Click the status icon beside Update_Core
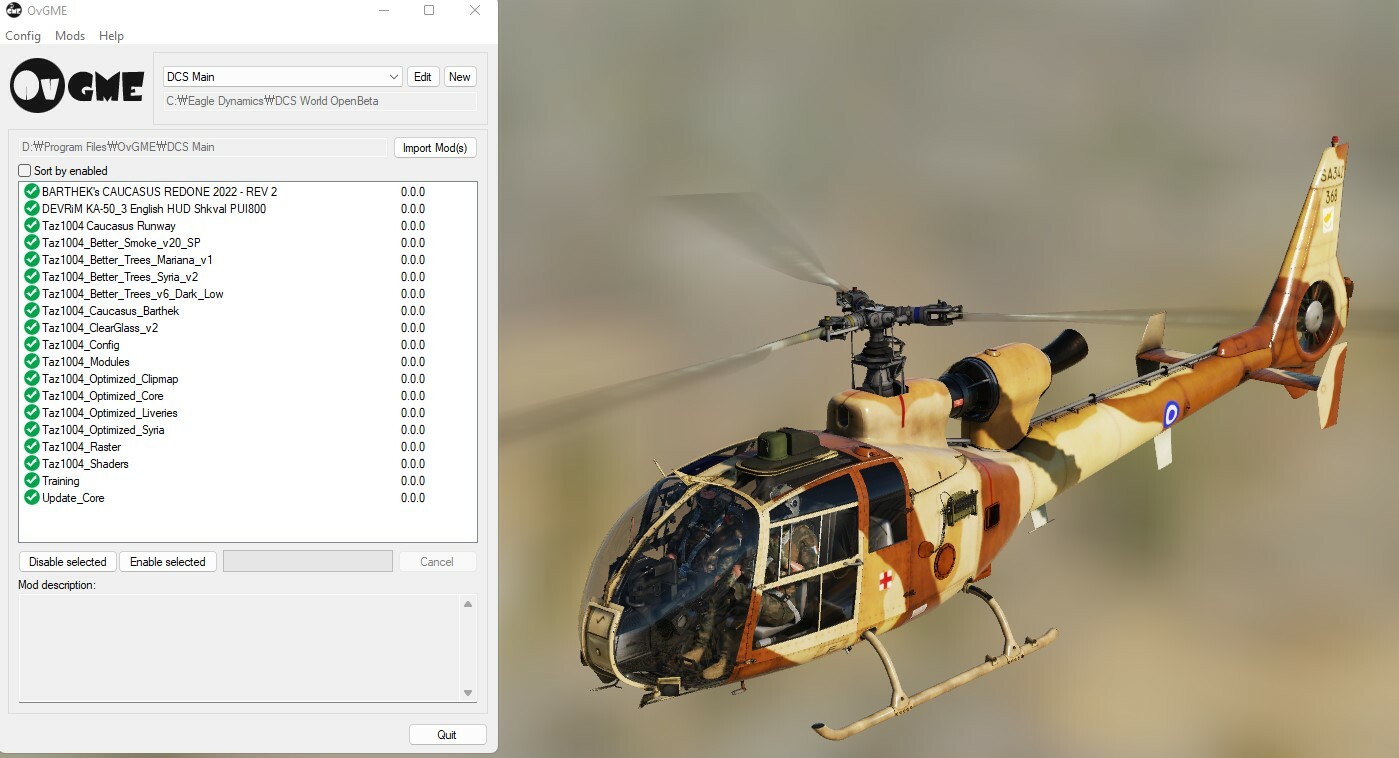Screen dimensions: 1399x758 tap(29, 498)
